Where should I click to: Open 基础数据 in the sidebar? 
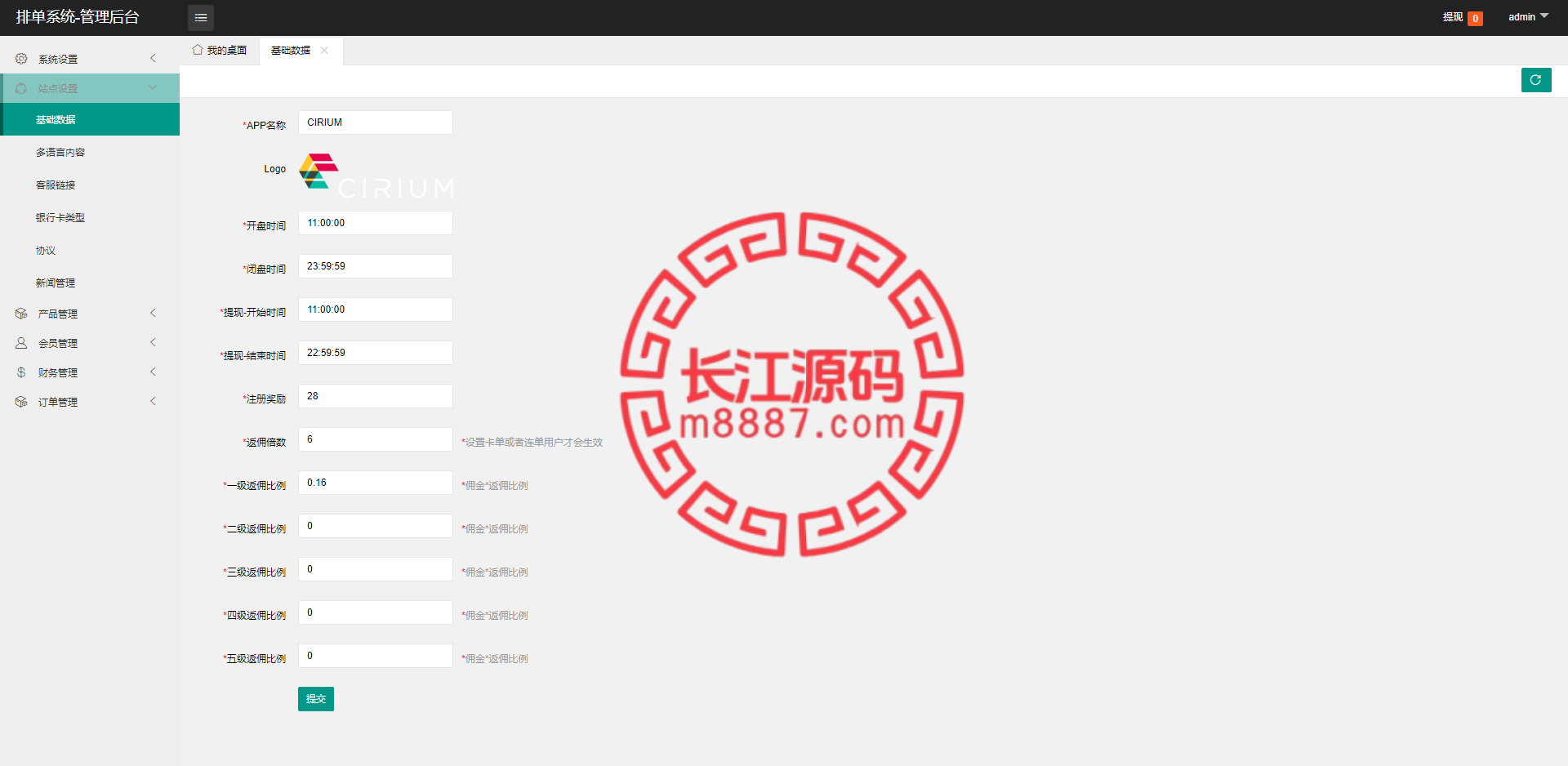pyautogui.click(x=90, y=119)
